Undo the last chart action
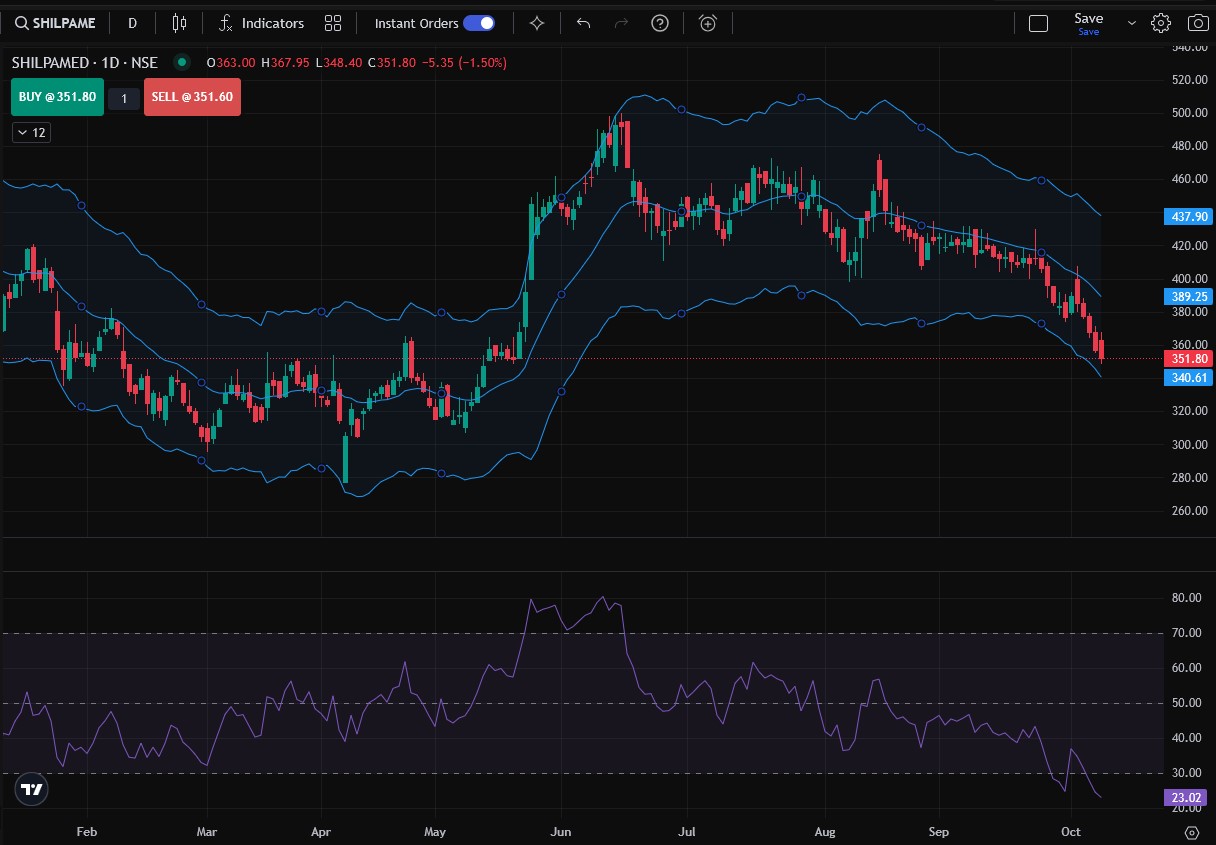The width and height of the screenshot is (1216, 845). click(584, 23)
